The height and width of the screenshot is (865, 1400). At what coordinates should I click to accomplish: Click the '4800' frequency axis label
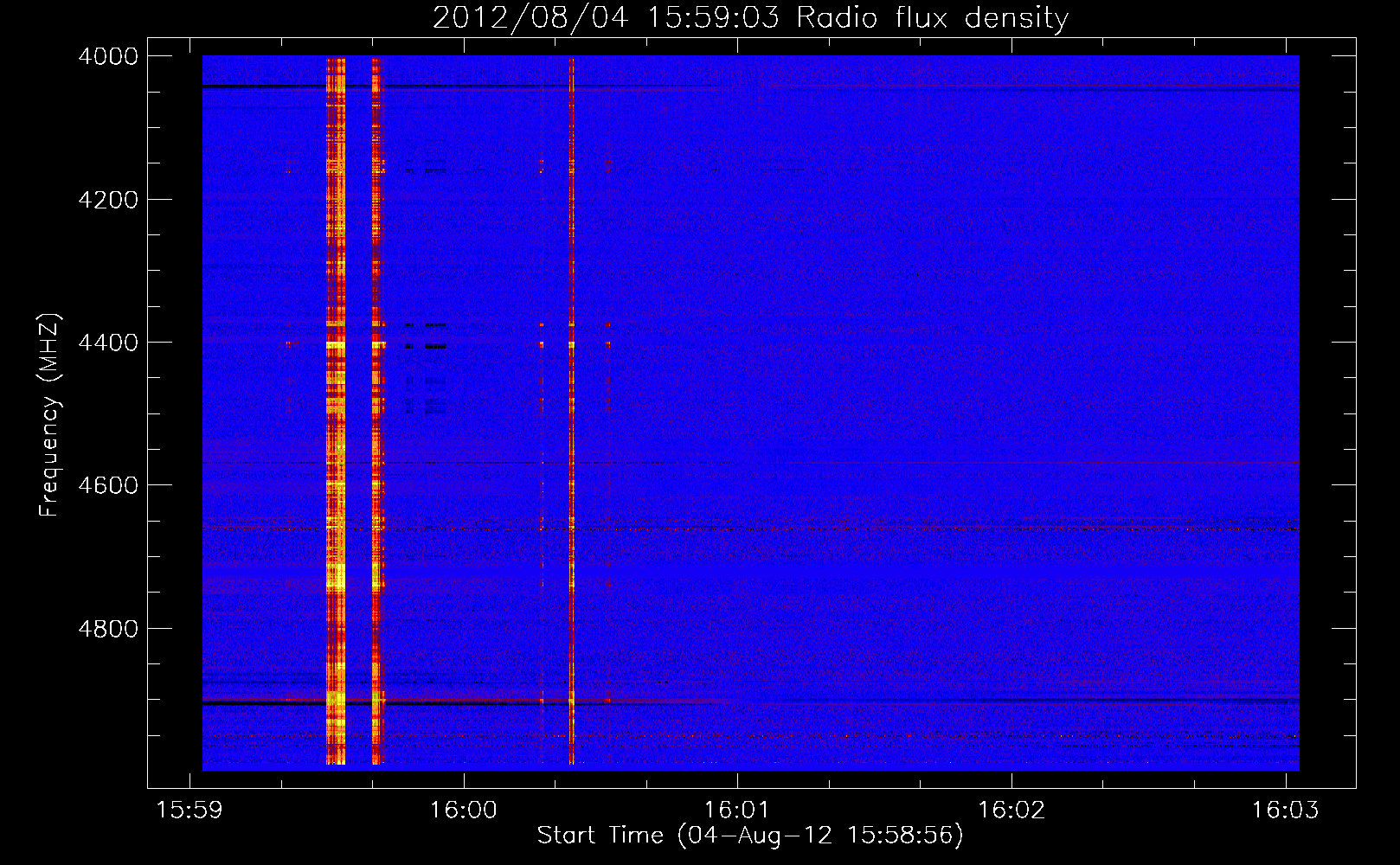pyautogui.click(x=108, y=629)
